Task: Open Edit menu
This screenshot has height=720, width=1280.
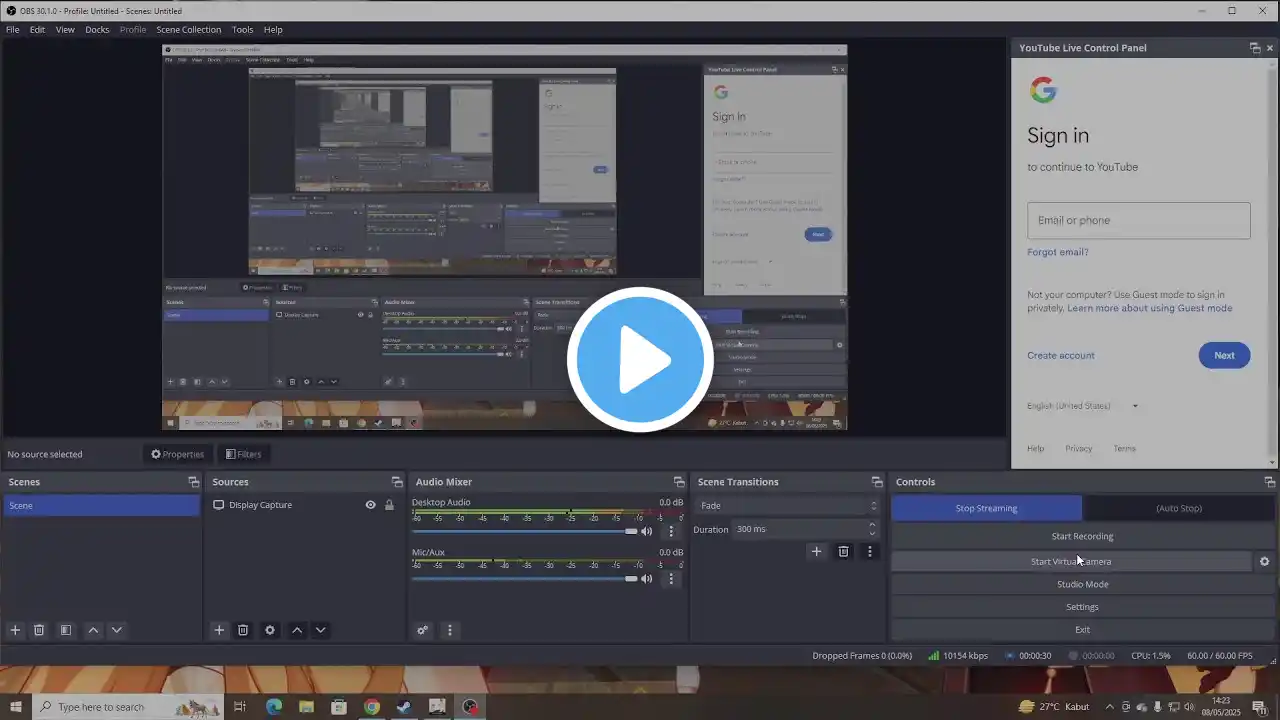Action: [37, 30]
